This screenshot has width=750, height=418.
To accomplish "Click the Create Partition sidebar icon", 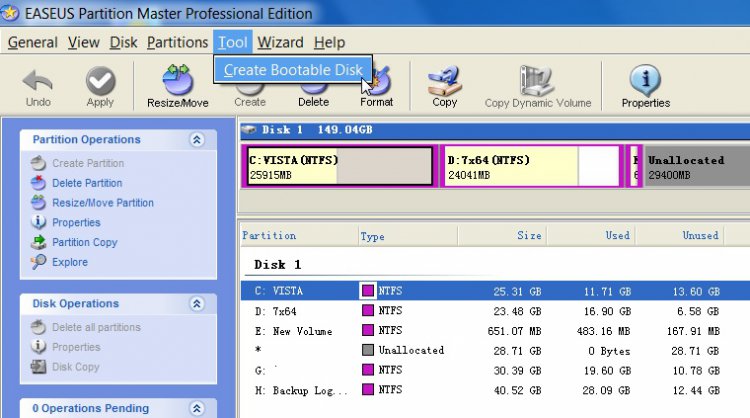I will point(38,163).
